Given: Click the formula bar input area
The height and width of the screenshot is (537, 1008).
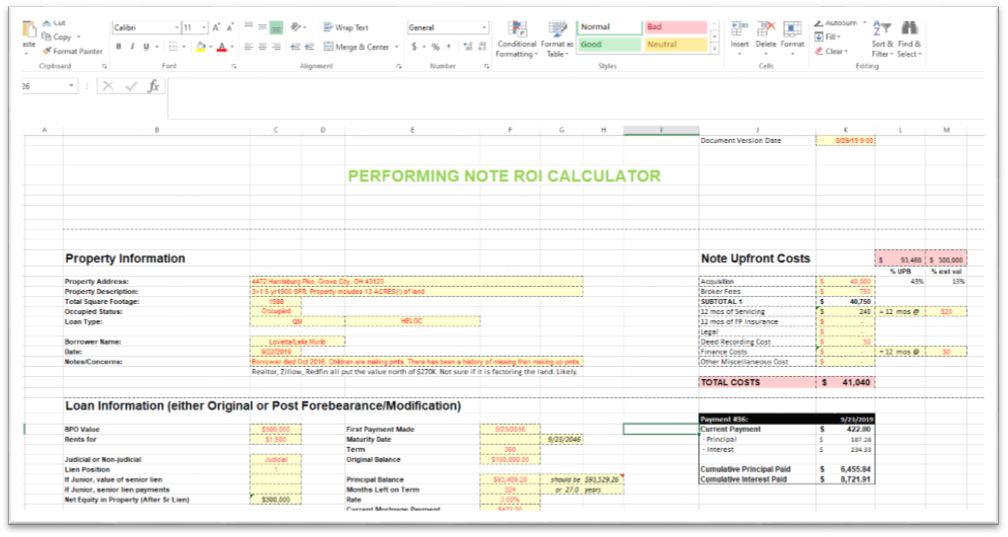Looking at the screenshot, I should [575, 98].
